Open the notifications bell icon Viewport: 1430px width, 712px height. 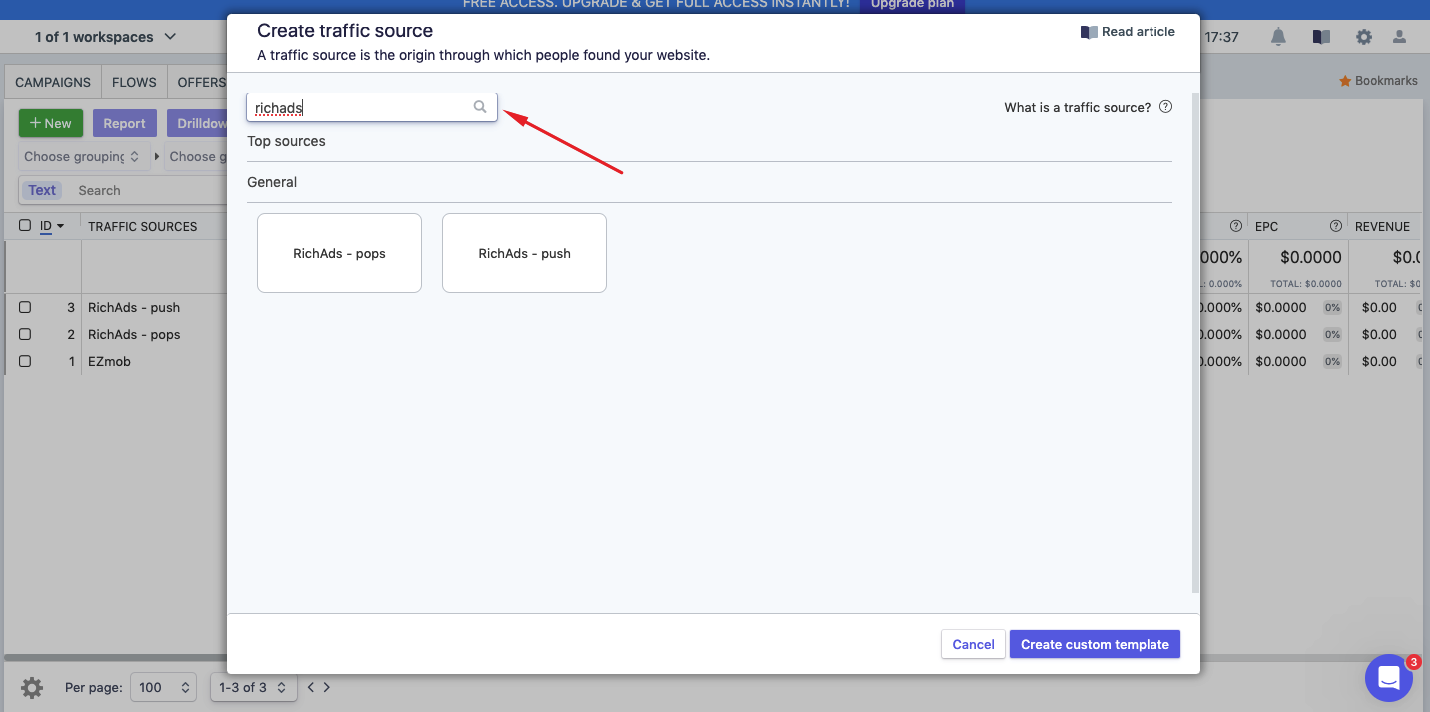point(1278,37)
